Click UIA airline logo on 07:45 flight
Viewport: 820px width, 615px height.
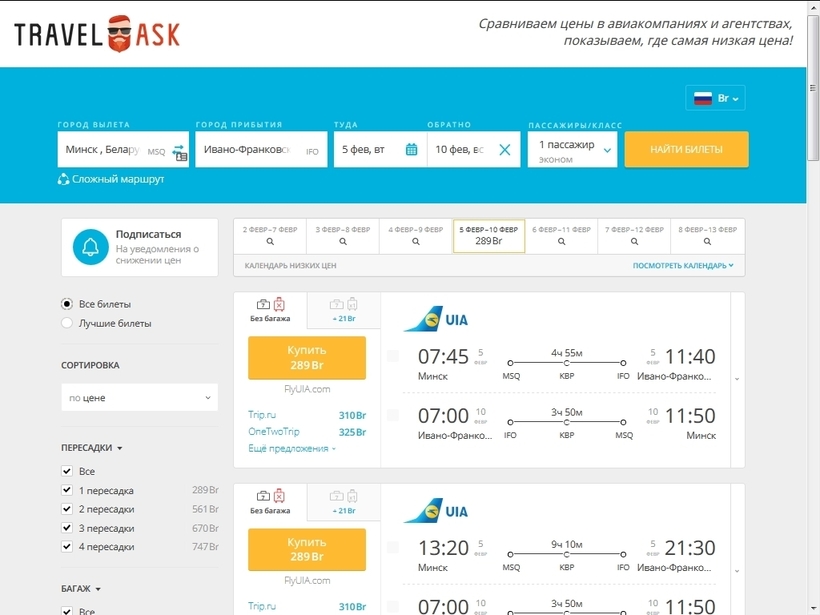(436, 318)
